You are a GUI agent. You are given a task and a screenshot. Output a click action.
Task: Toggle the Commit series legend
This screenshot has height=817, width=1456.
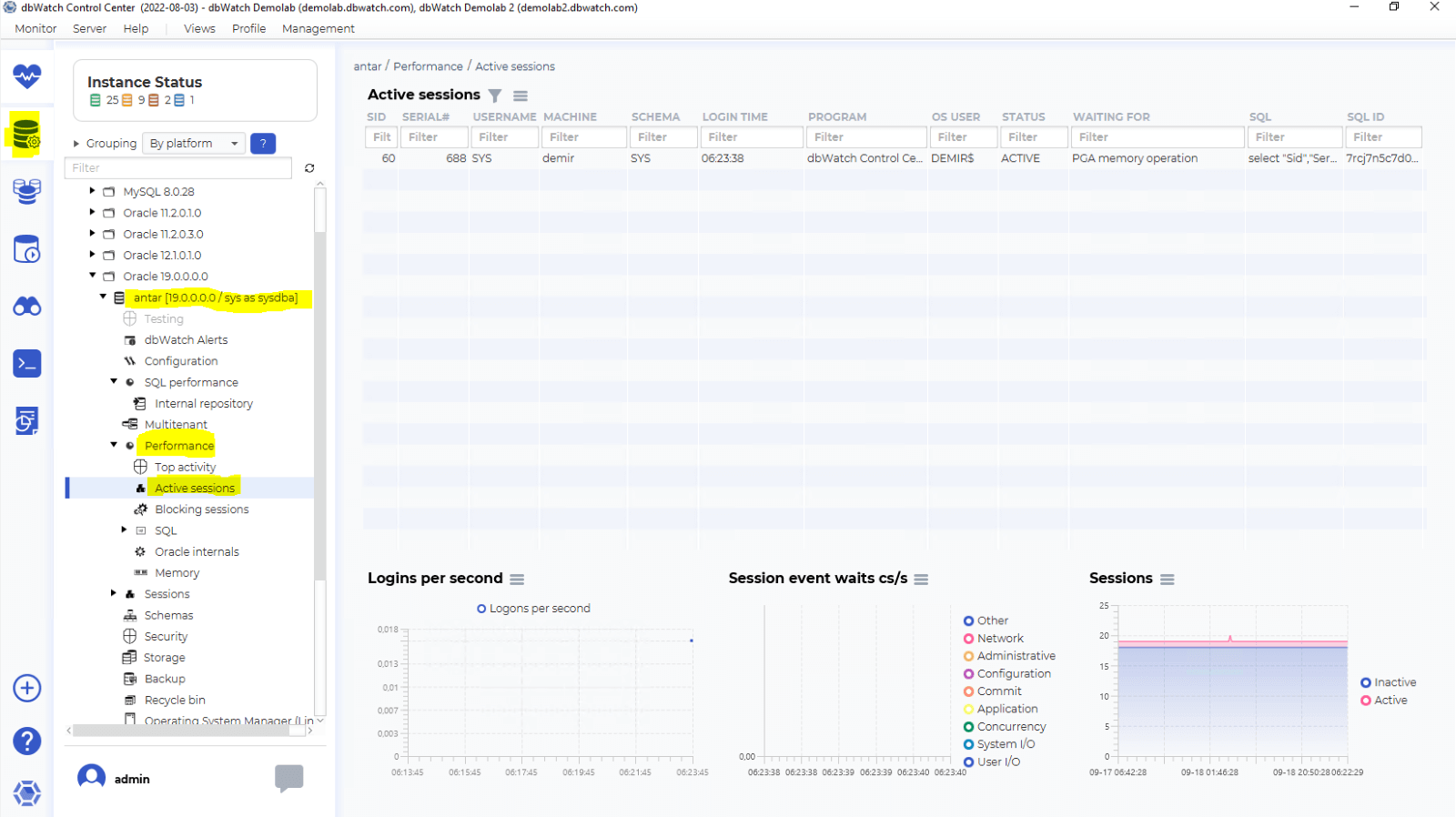[x=992, y=691]
